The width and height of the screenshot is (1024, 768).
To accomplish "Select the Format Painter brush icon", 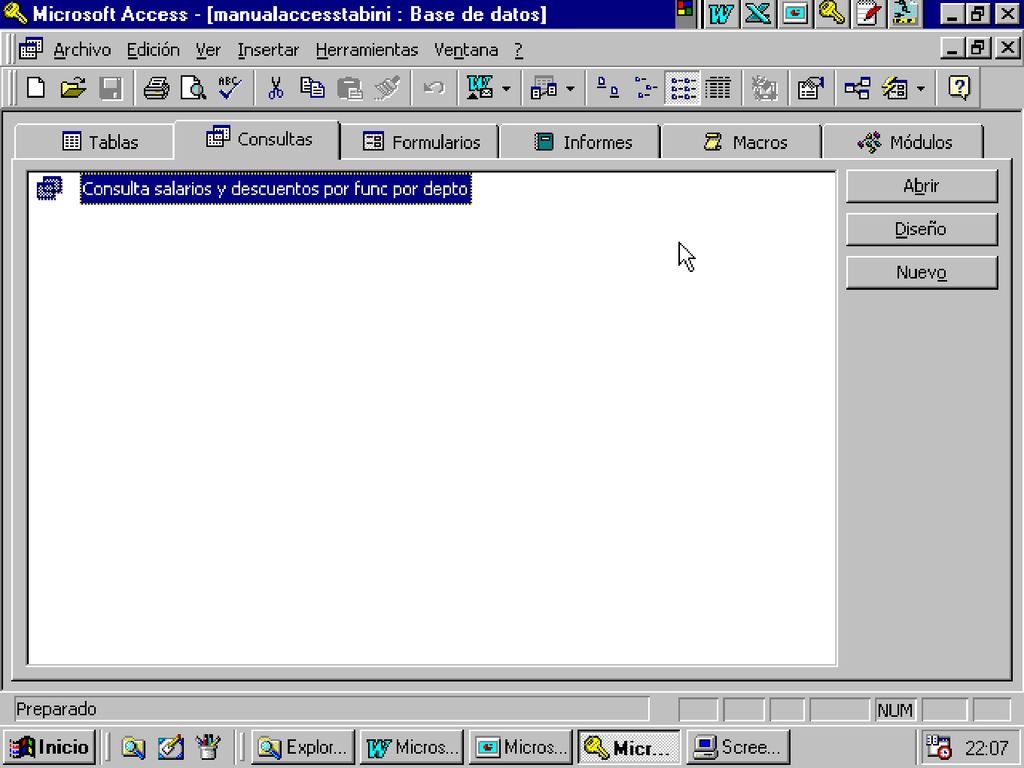I will 387,88.
